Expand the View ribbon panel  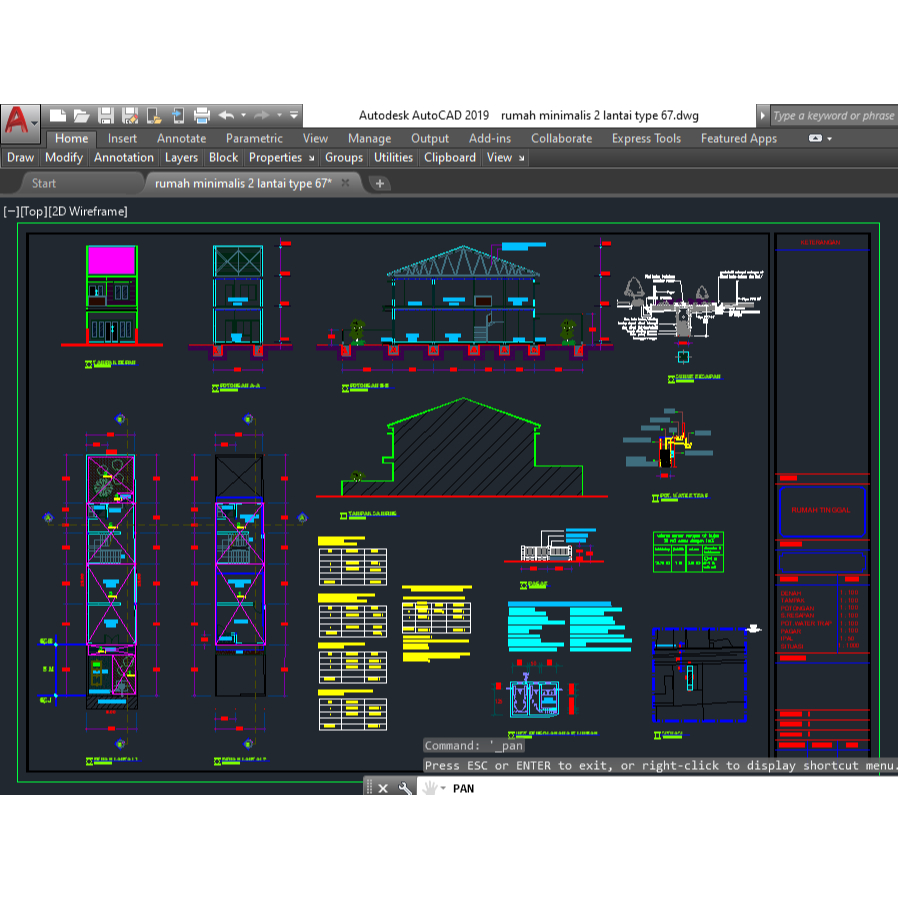click(x=499, y=157)
